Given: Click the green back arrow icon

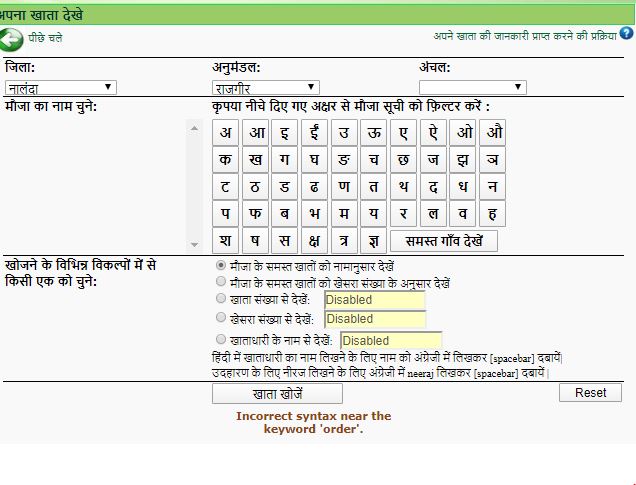Looking at the screenshot, I should click(x=12, y=39).
